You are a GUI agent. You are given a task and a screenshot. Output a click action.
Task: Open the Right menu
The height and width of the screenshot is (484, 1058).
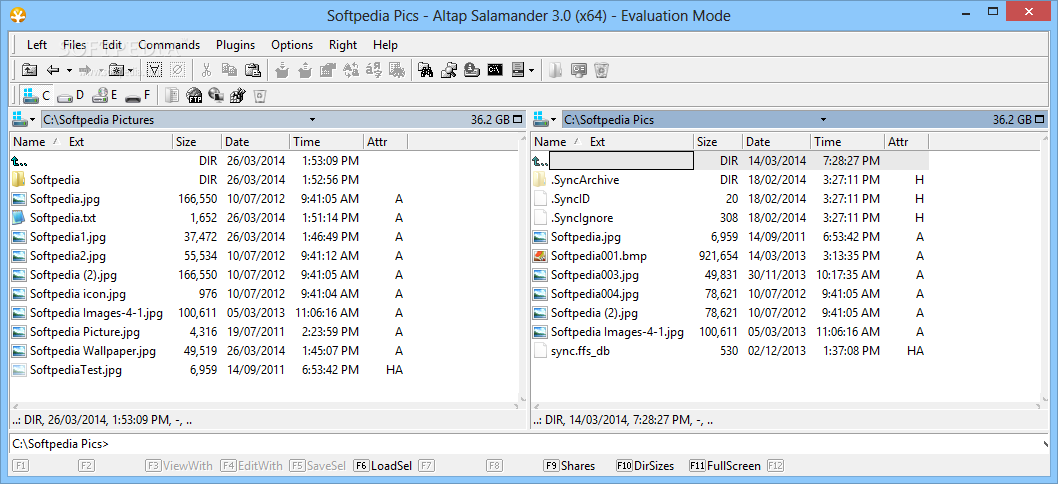coord(343,45)
